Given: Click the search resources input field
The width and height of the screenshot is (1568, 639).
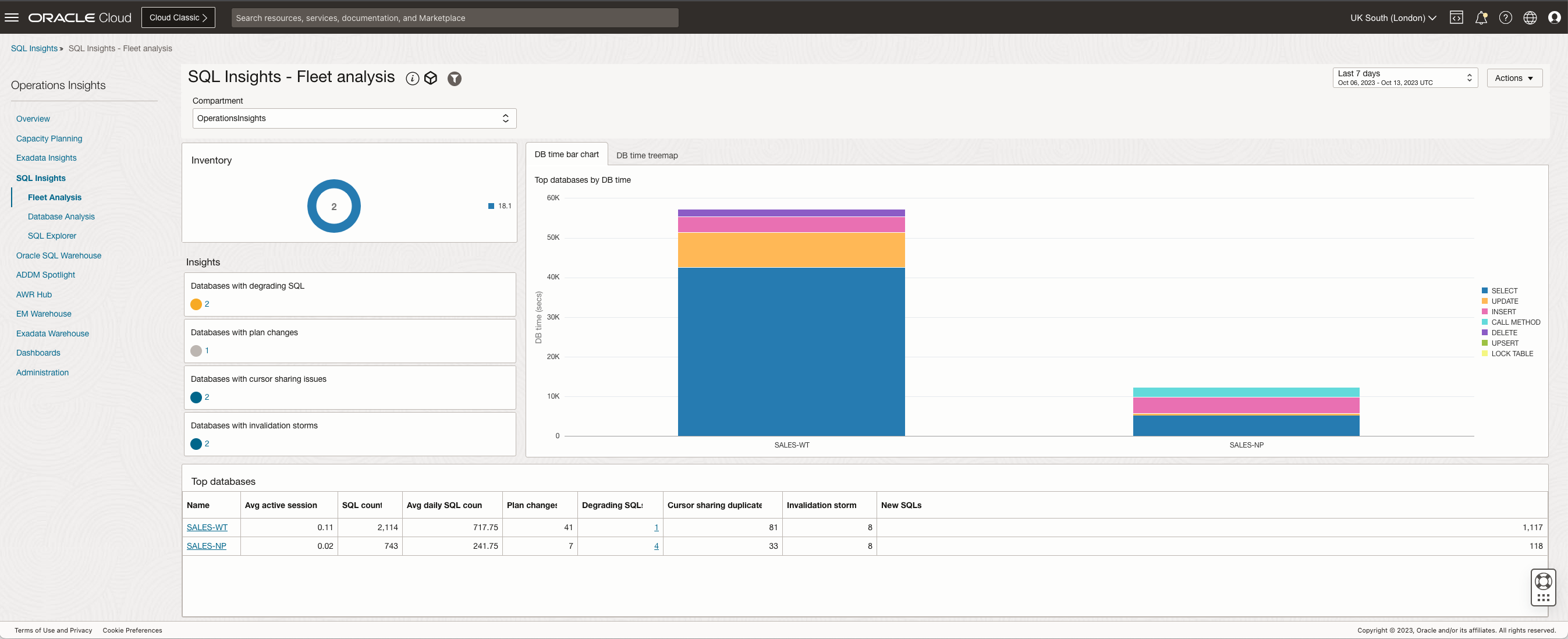Looking at the screenshot, I should [454, 17].
